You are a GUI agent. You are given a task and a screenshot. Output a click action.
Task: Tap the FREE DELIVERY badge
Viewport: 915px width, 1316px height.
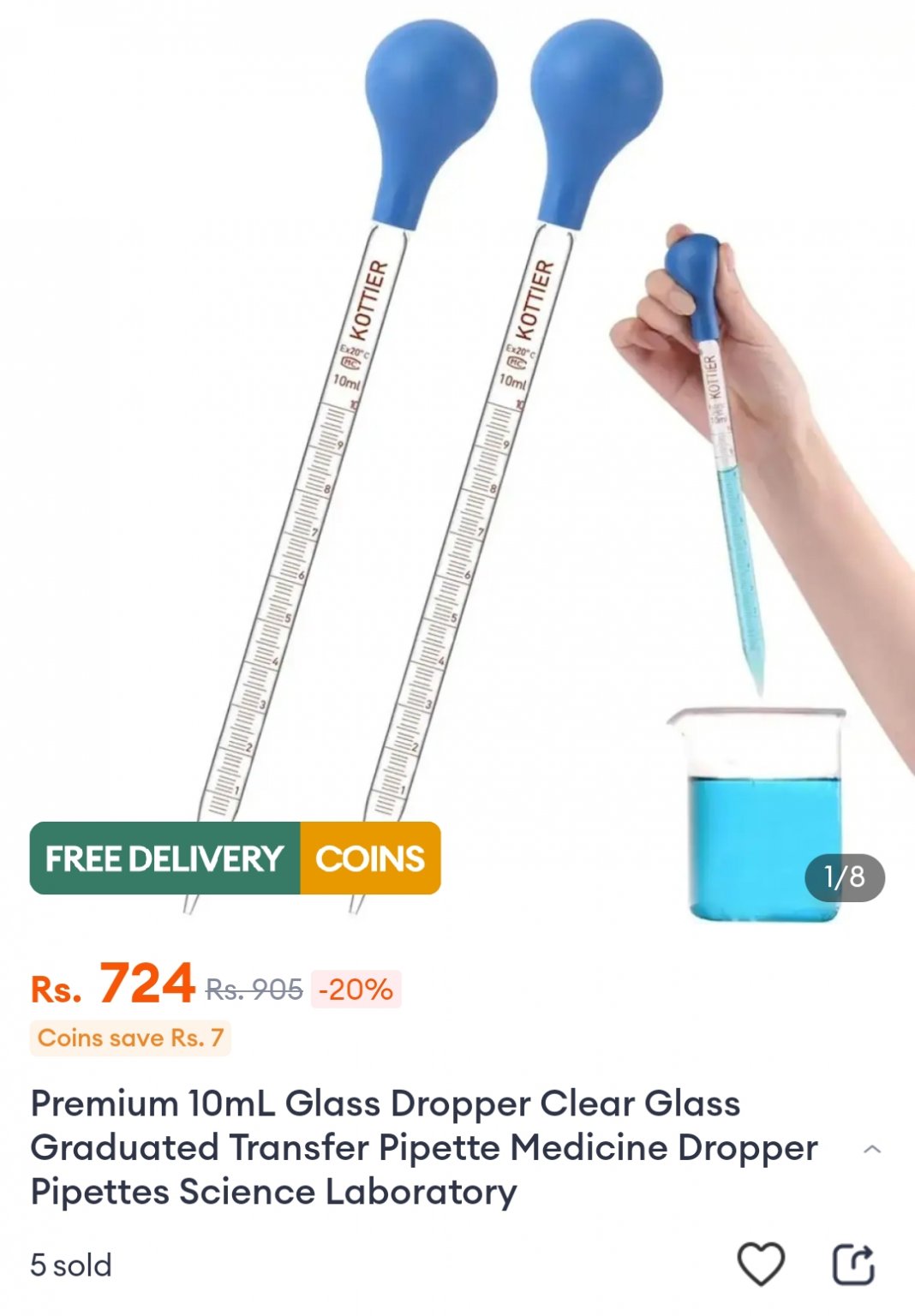click(x=164, y=858)
